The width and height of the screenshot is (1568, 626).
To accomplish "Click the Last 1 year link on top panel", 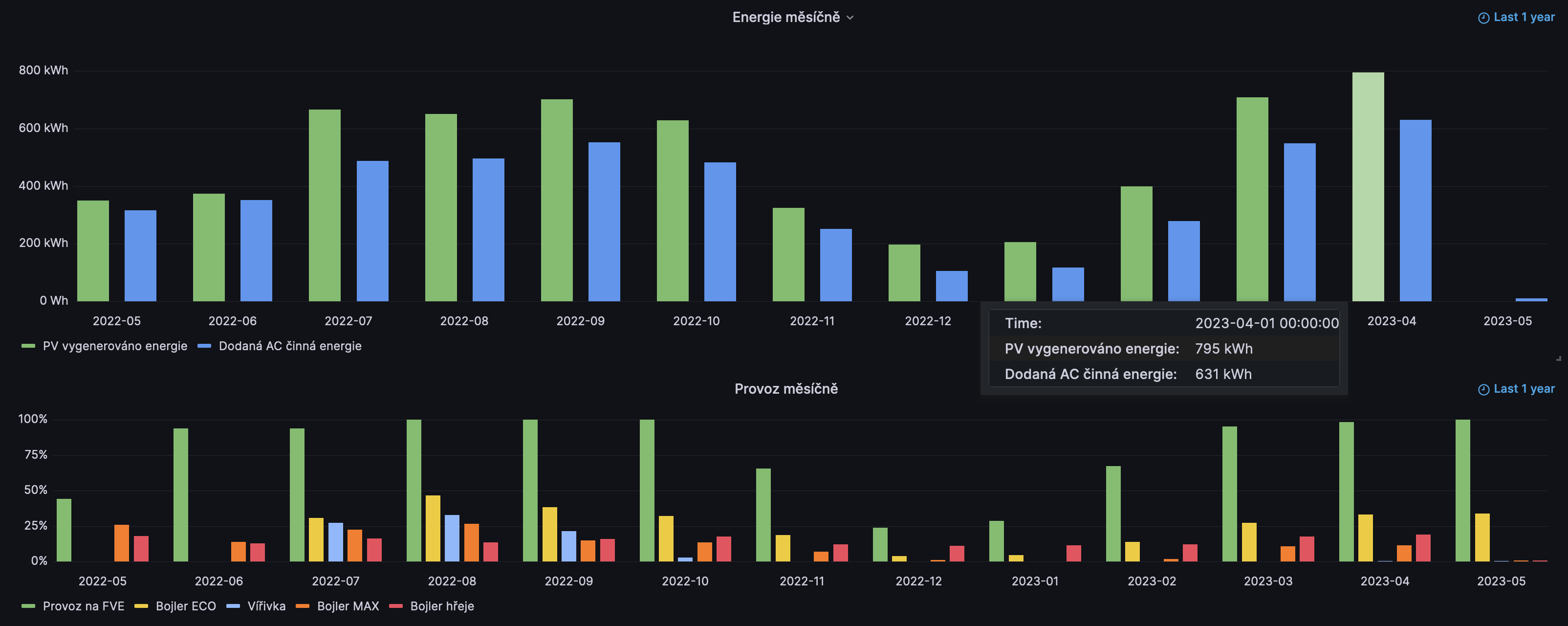I will coord(1524,17).
